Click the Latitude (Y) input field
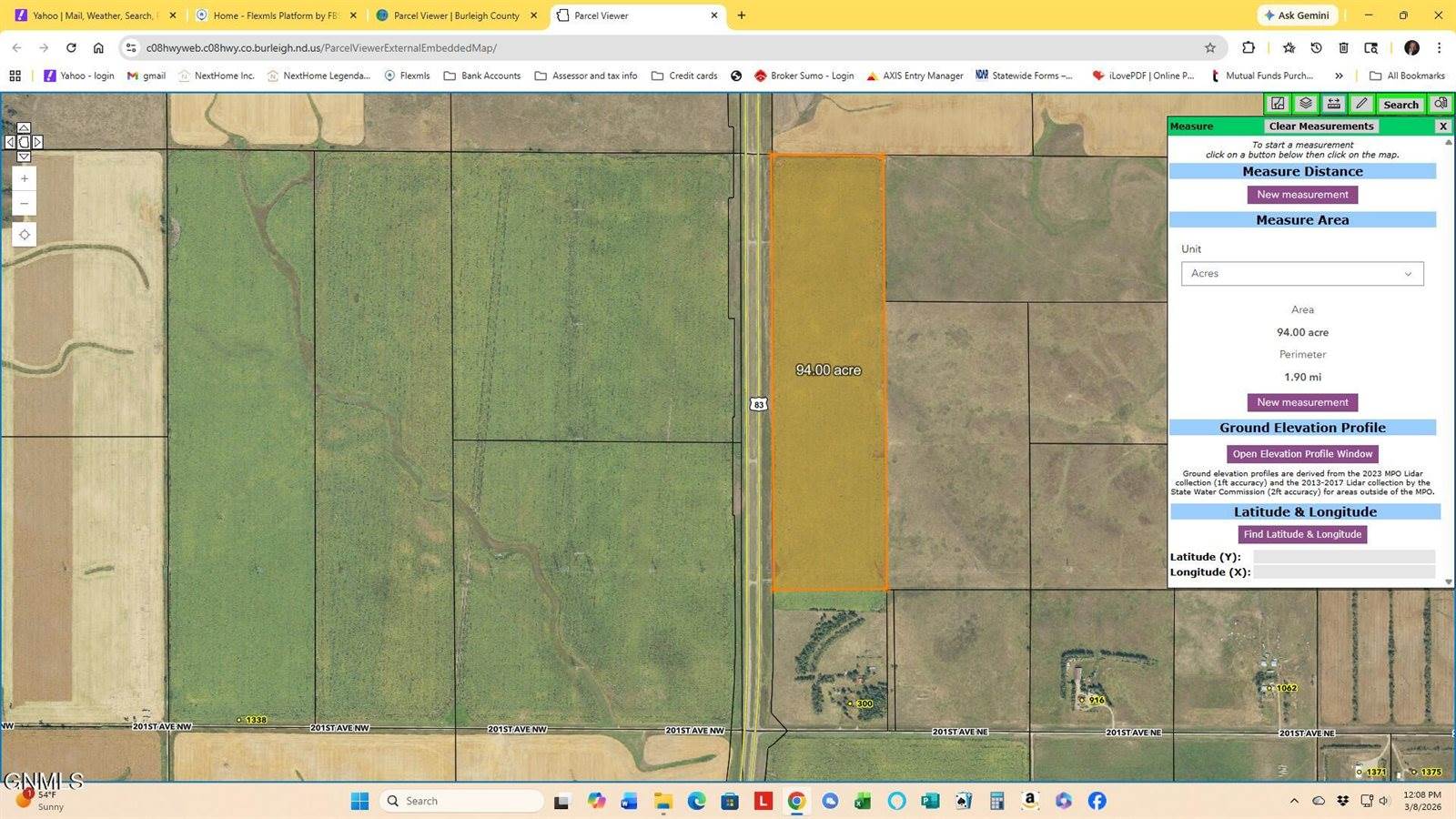 tap(1344, 556)
